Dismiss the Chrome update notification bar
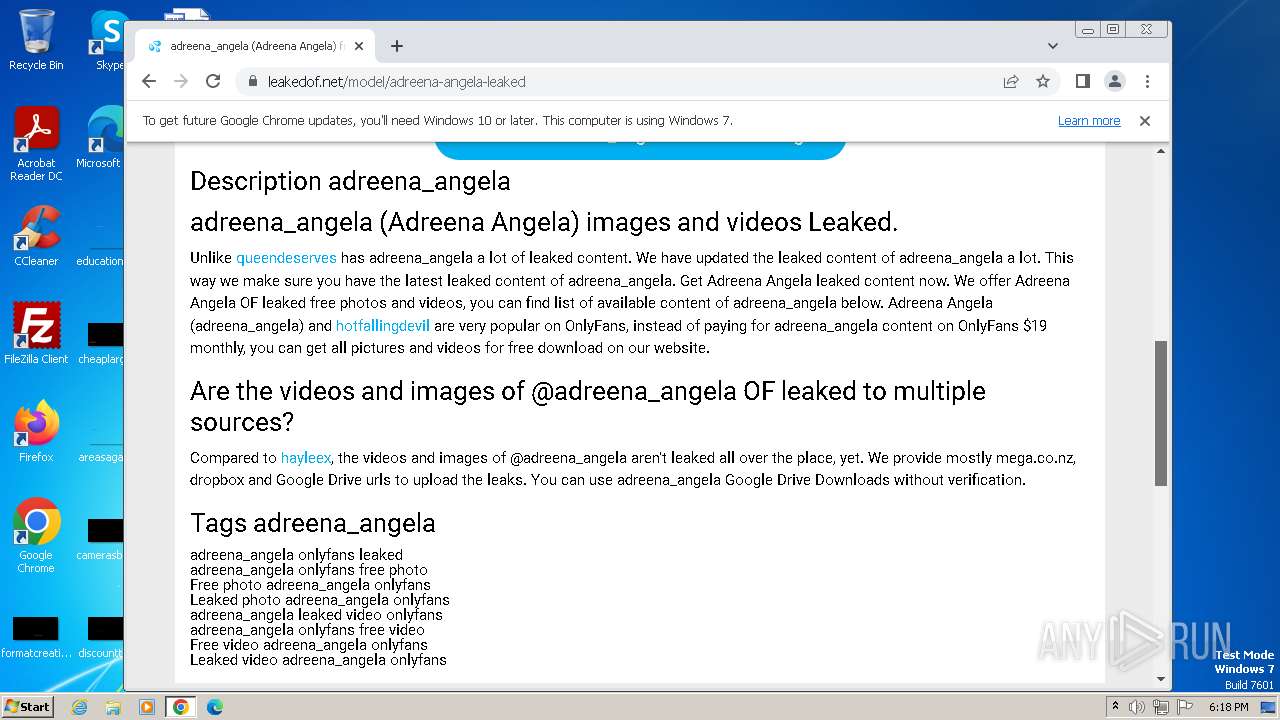Screen dimensions: 1280x720 [x=1145, y=121]
